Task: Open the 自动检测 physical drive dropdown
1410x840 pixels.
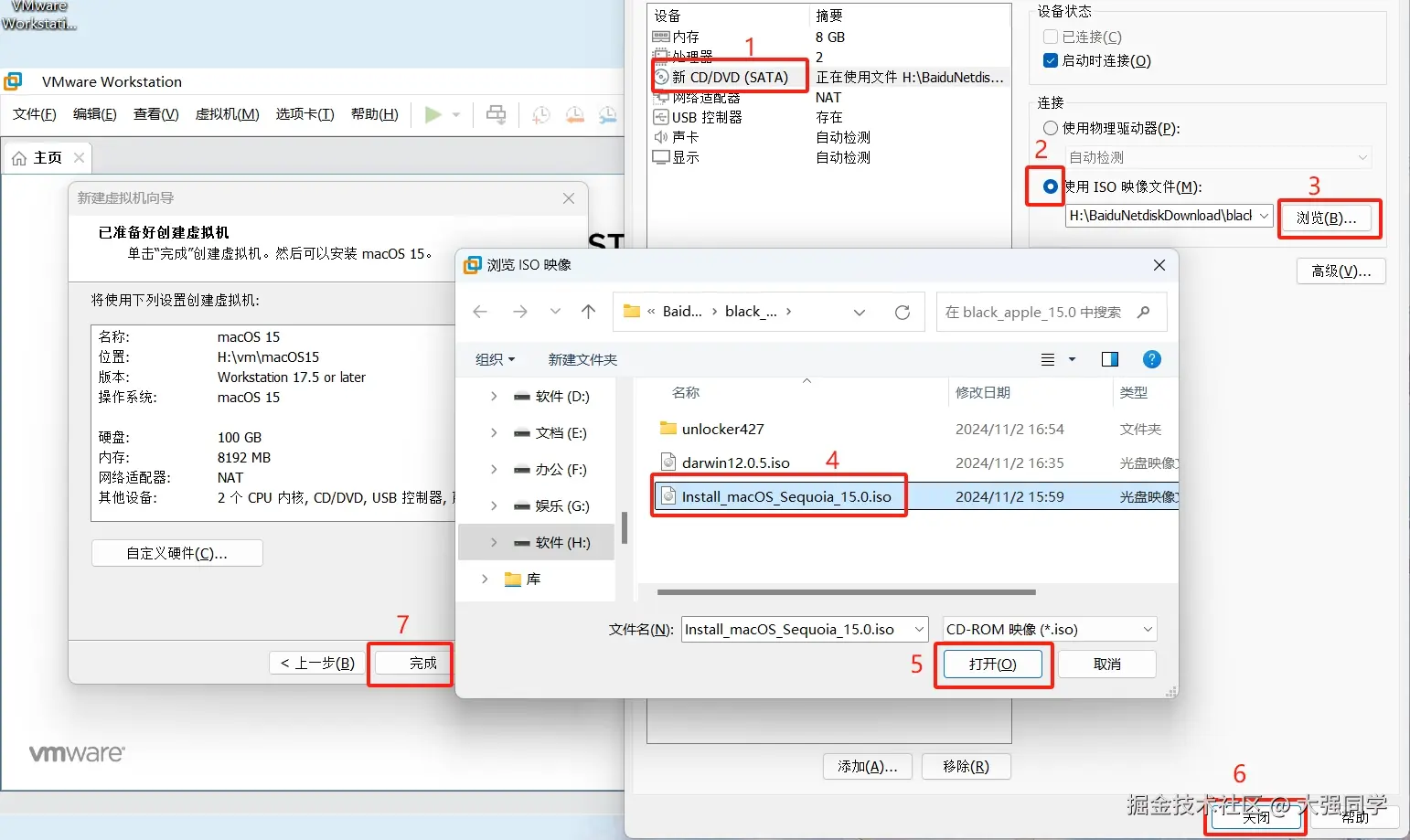Action: click(1219, 157)
